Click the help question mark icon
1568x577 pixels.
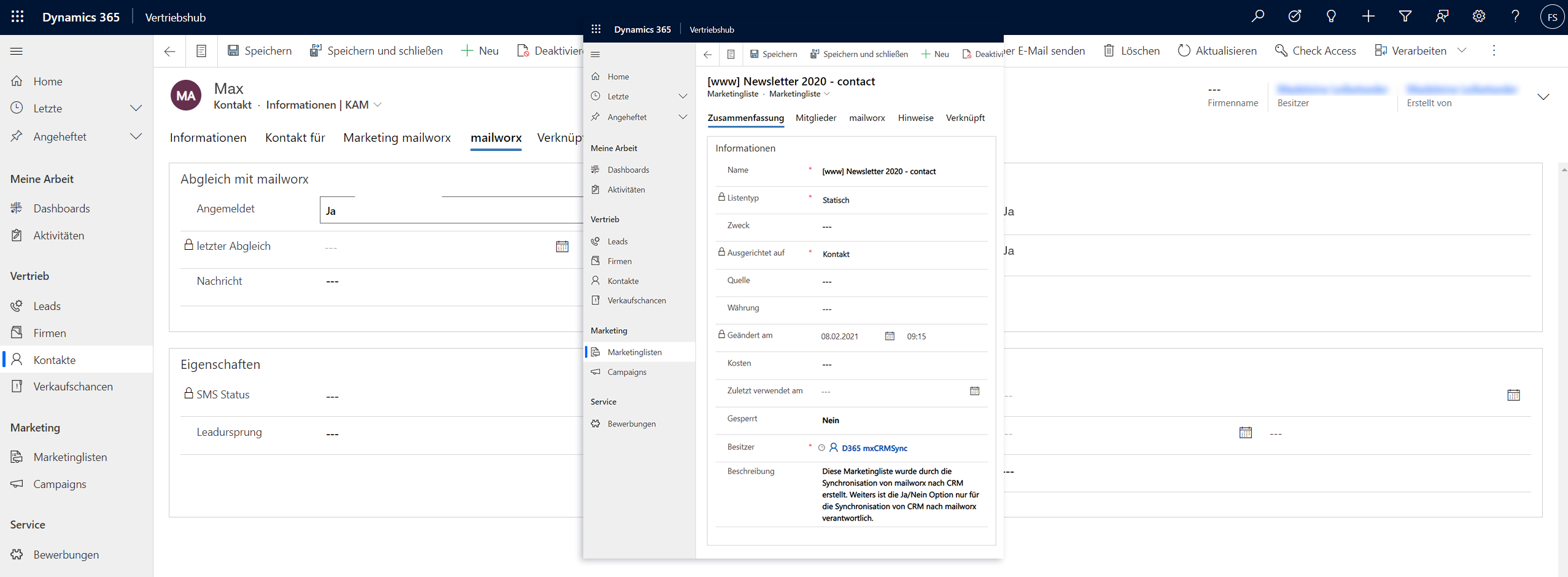click(1515, 17)
